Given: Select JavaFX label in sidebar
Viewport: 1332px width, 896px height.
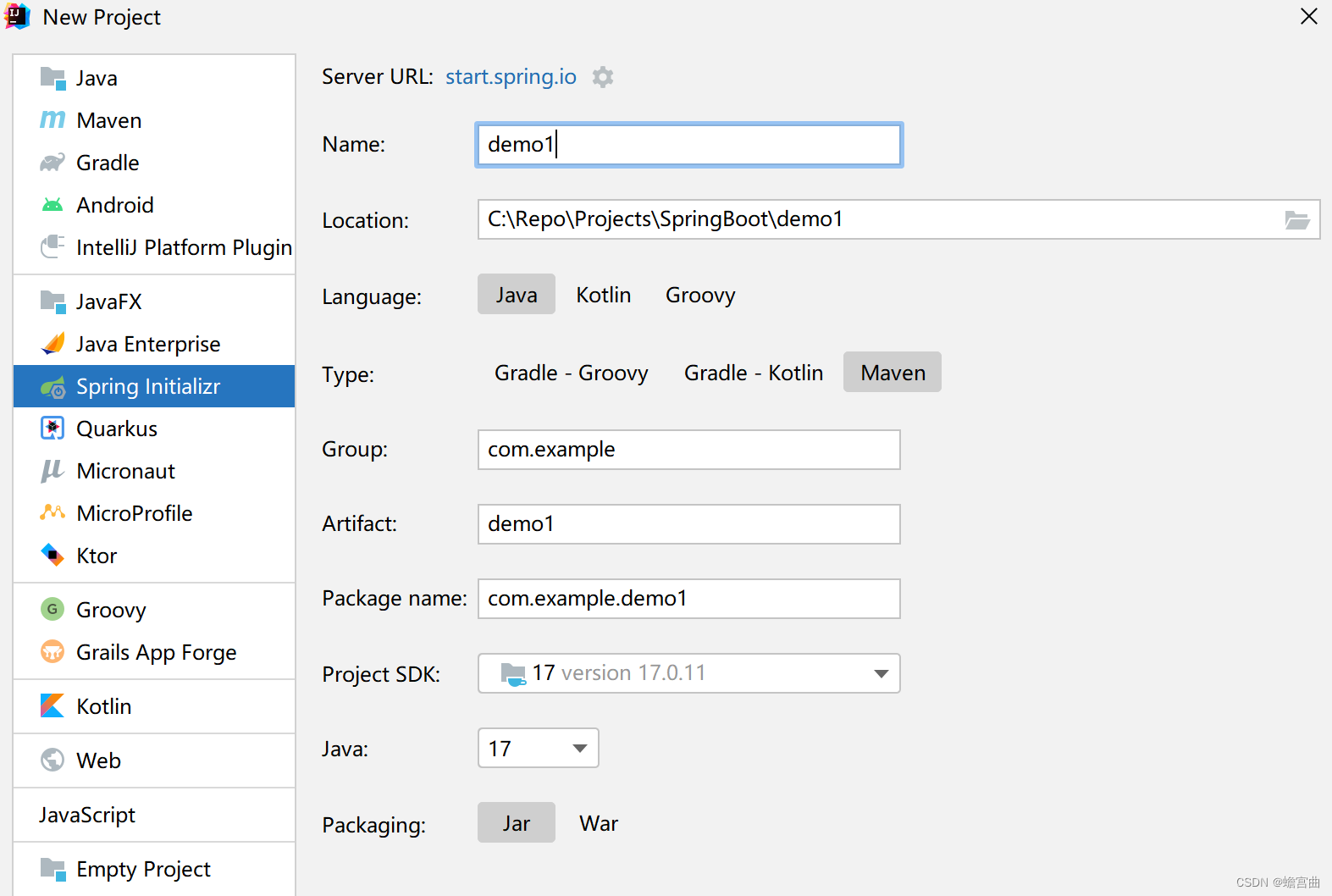Looking at the screenshot, I should tap(109, 301).
